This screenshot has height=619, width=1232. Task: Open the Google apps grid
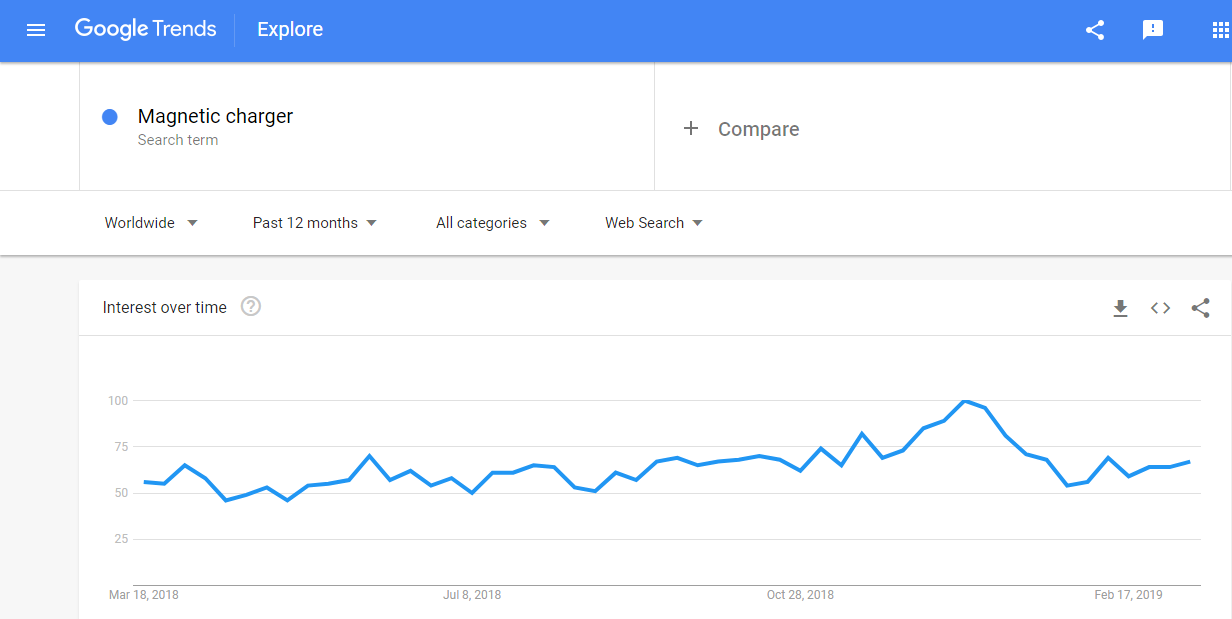pyautogui.click(x=1220, y=30)
